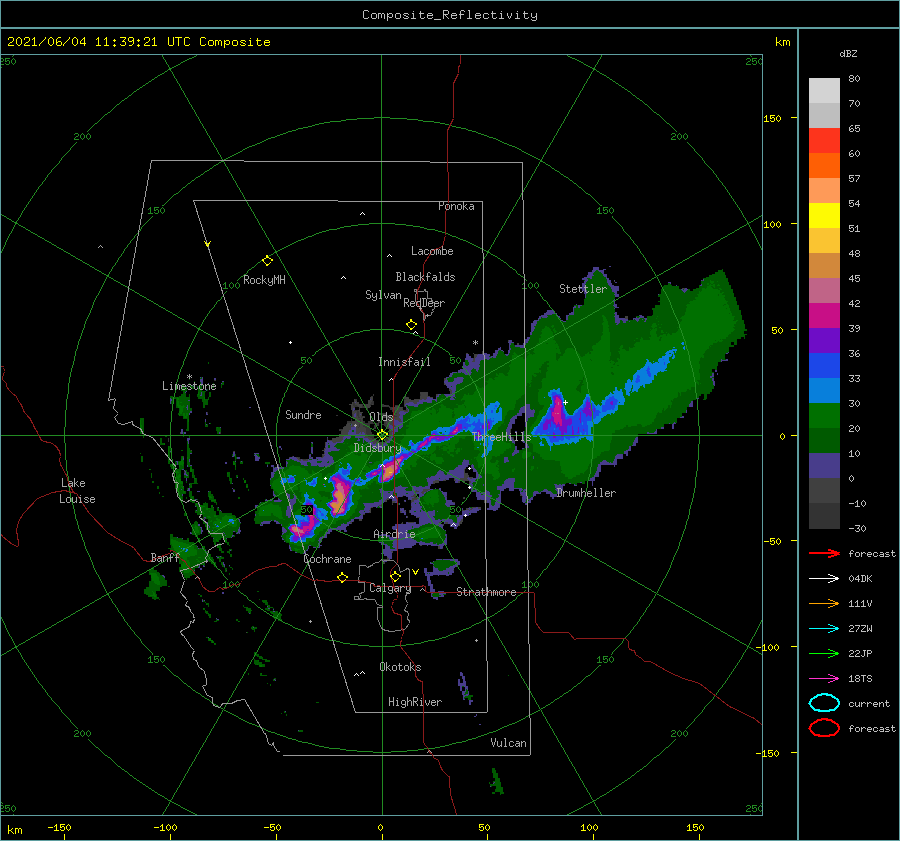Click the yellow diamond marker below Cochrane
This screenshot has height=841, width=900.
(x=343, y=578)
